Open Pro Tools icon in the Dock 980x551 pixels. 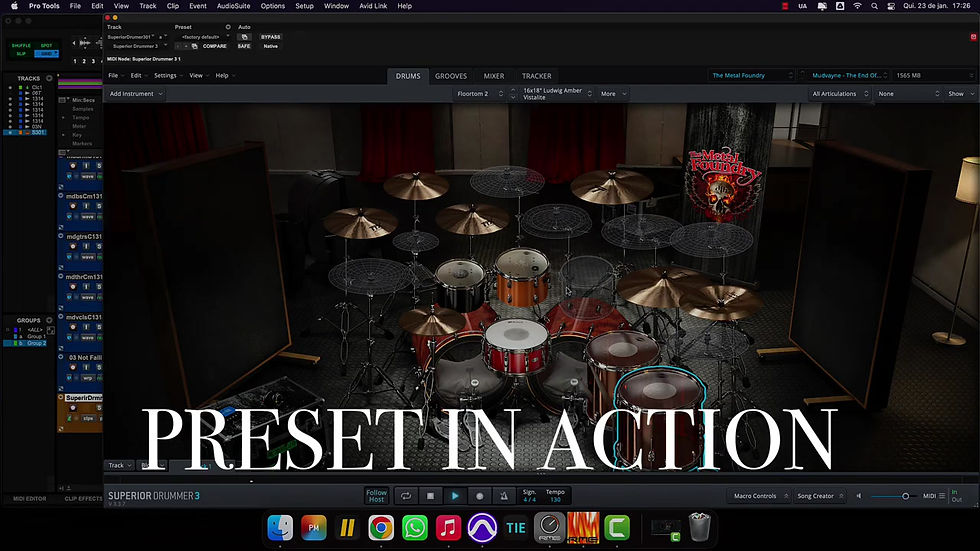pos(482,528)
